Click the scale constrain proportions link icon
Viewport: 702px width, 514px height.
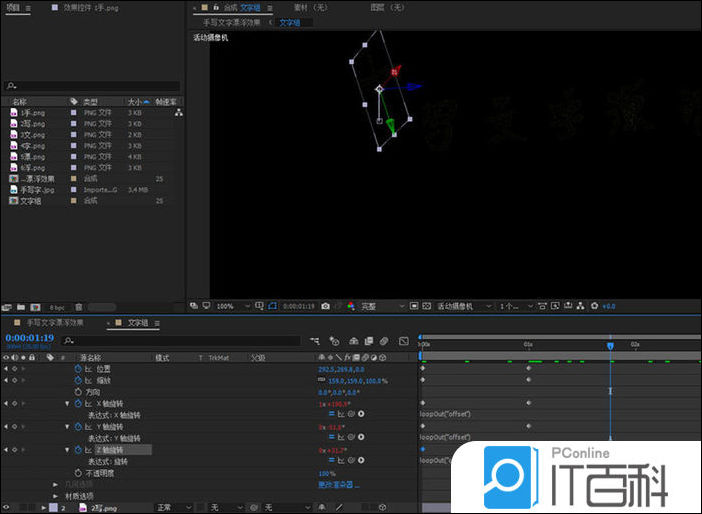point(321,380)
